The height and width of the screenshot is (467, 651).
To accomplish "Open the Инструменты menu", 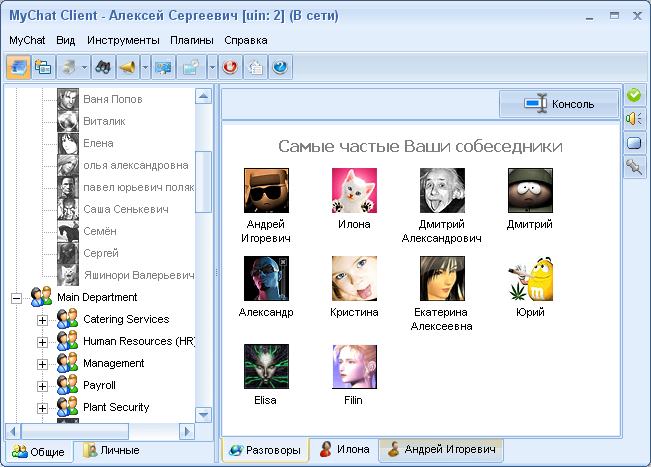I will (x=123, y=40).
